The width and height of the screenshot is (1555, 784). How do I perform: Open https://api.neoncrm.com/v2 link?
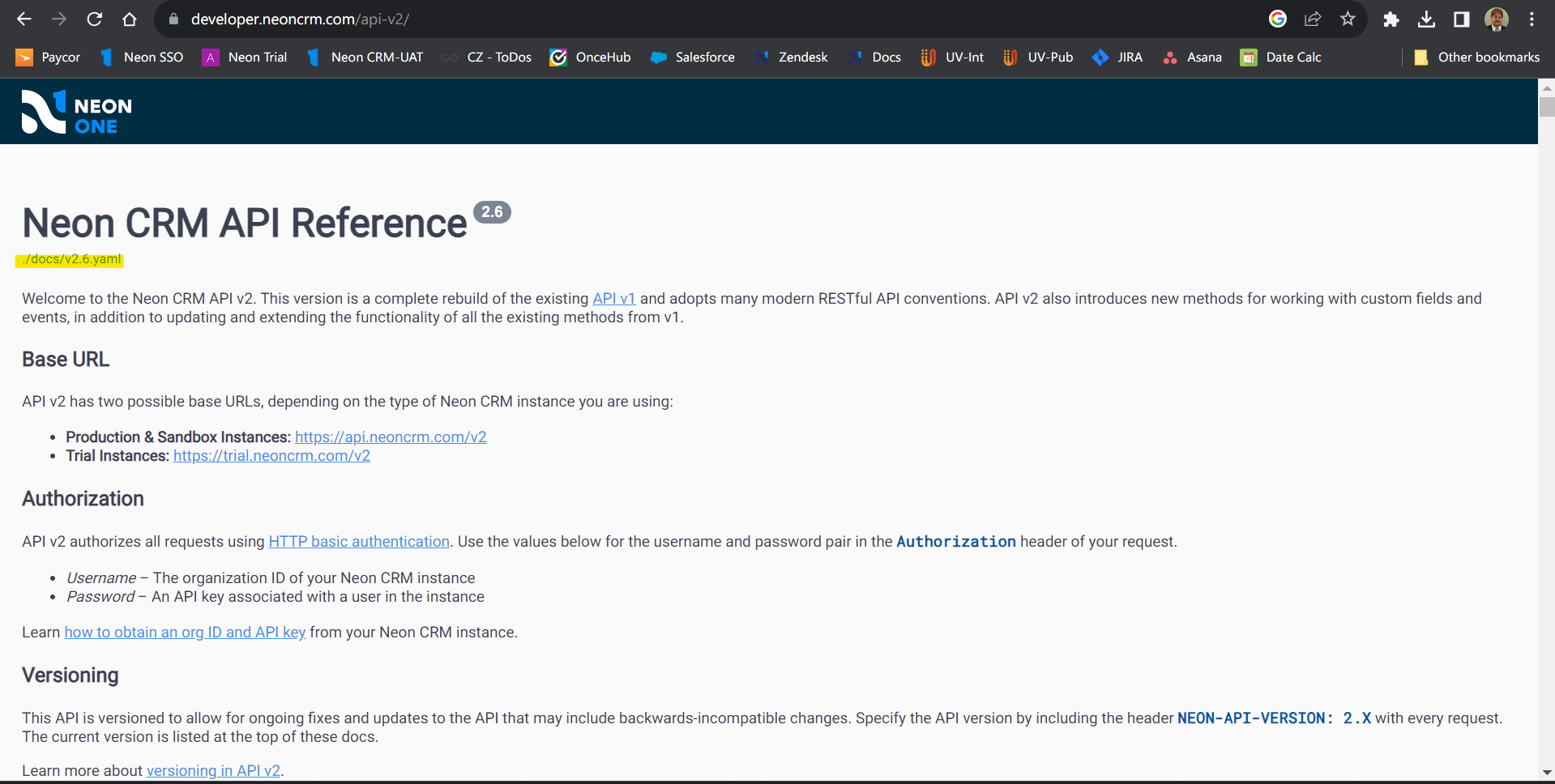(391, 437)
